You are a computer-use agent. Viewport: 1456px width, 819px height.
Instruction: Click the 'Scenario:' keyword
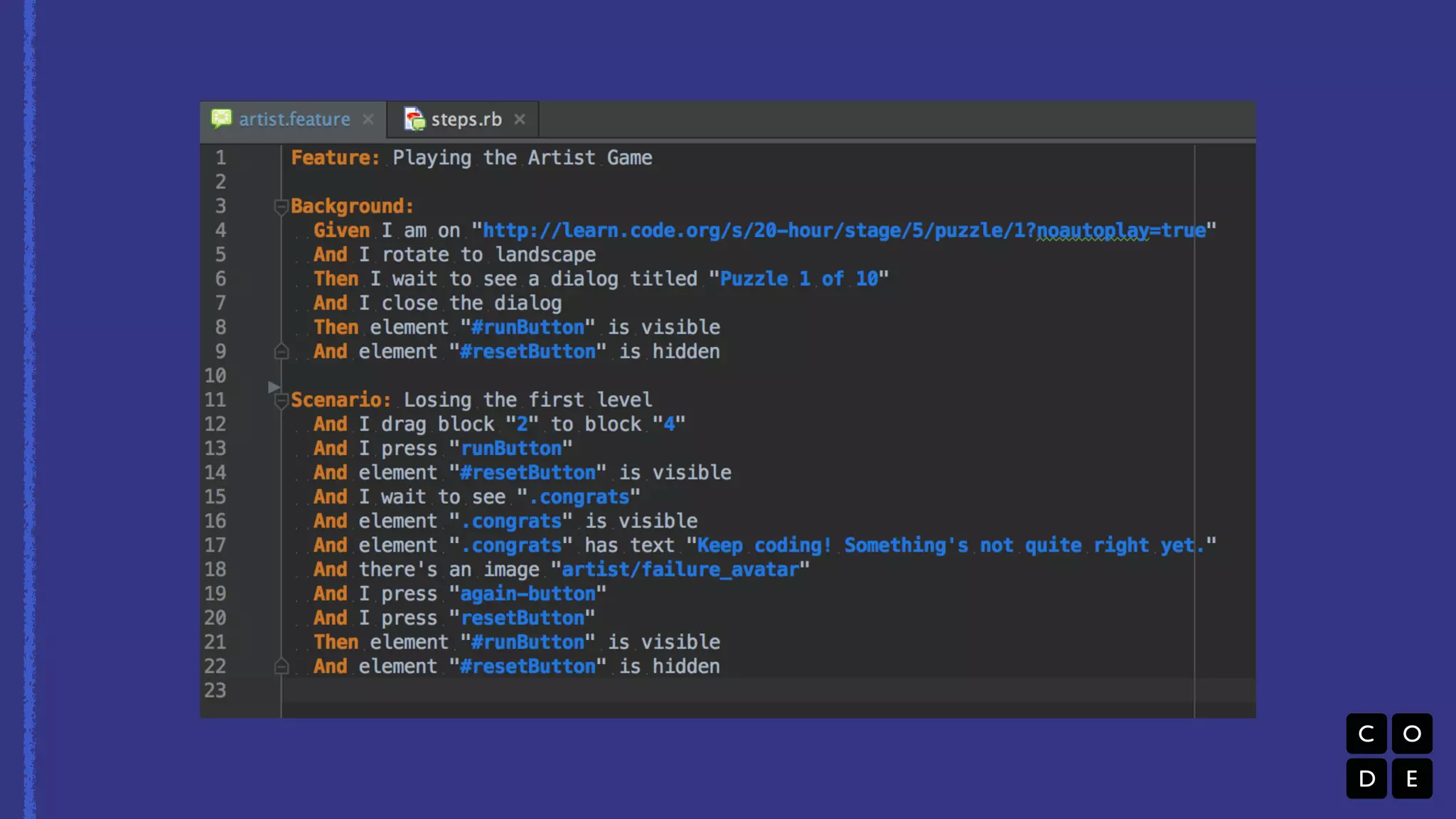pyautogui.click(x=341, y=400)
